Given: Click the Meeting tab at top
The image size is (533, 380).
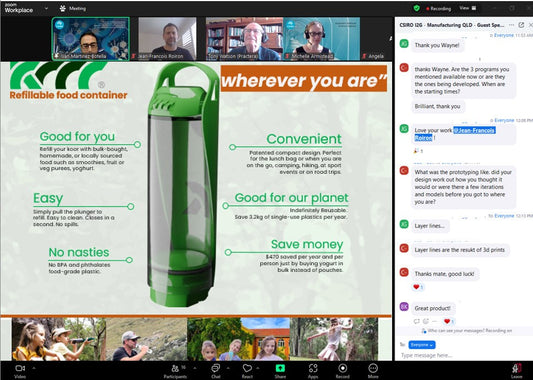Looking at the screenshot, I should click(x=73, y=8).
